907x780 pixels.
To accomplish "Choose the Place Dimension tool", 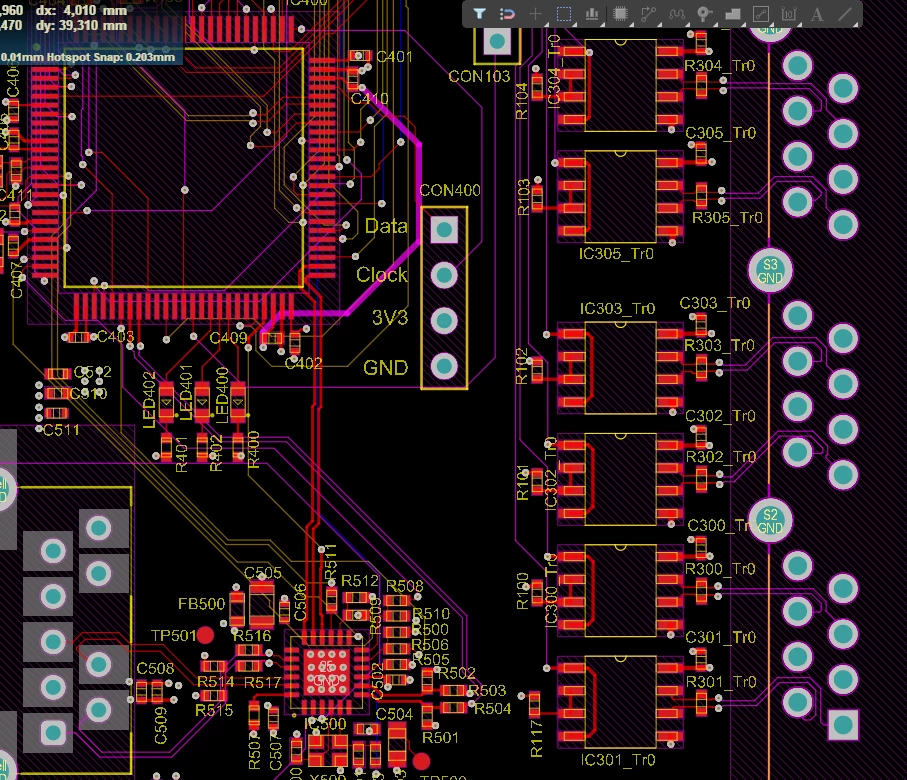I will 789,14.
